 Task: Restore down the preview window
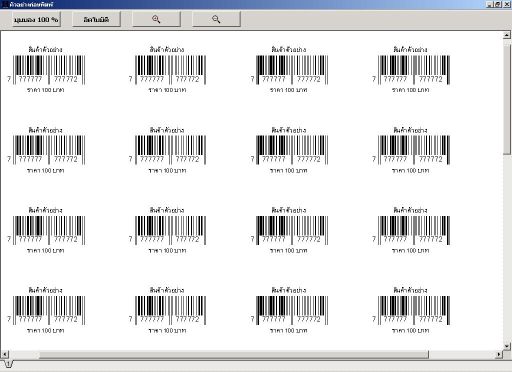(498, 4)
